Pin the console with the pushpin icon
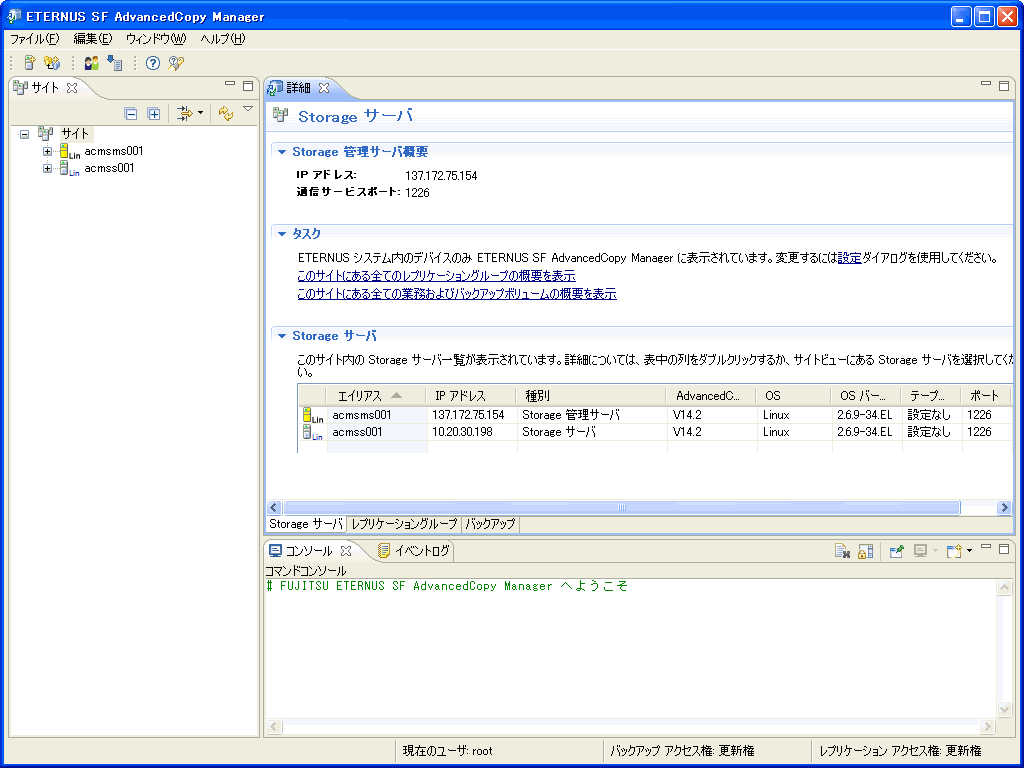This screenshot has width=1024, height=768. coord(896,551)
